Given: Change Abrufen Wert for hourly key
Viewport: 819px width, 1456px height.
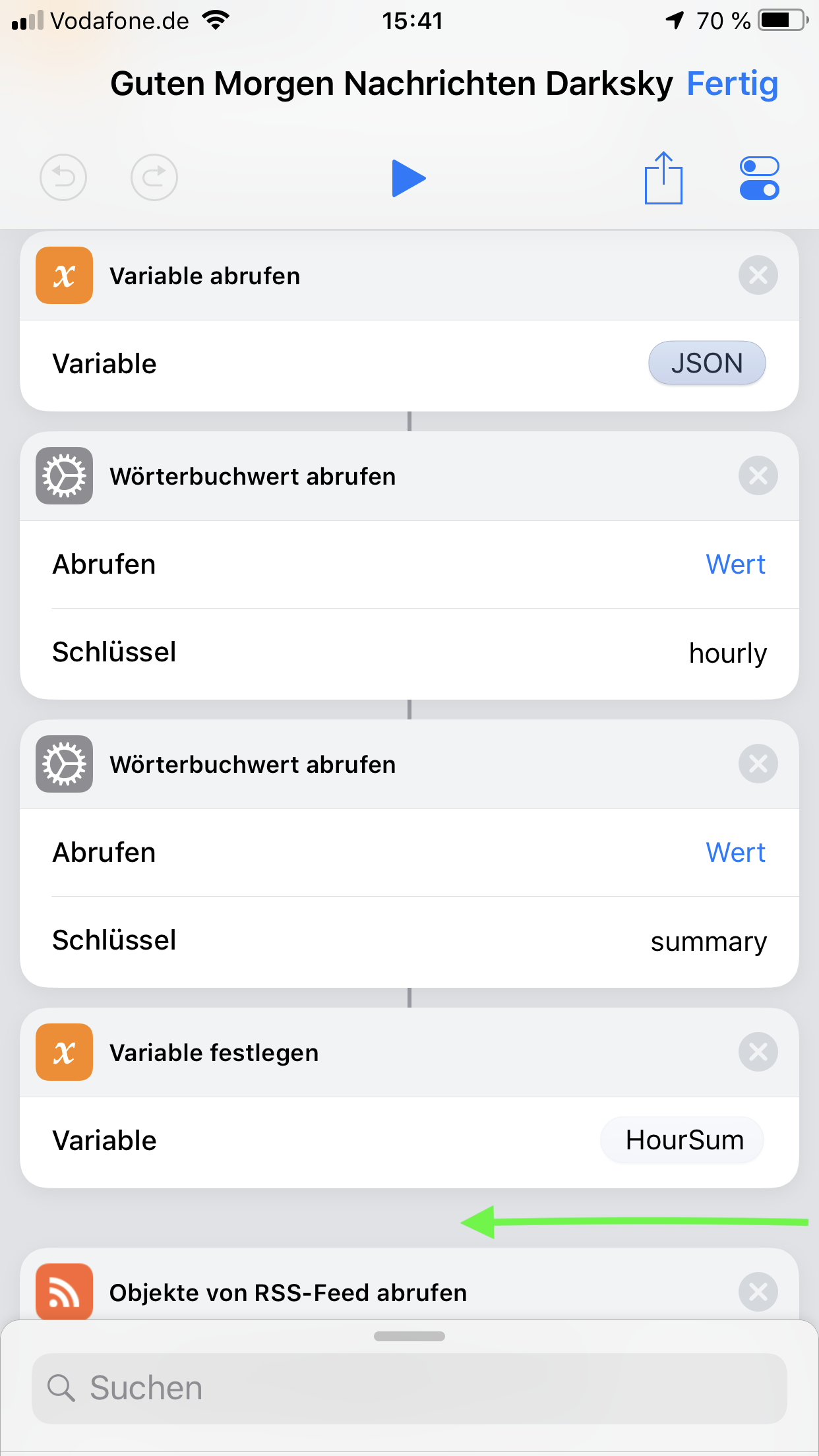Looking at the screenshot, I should point(735,564).
